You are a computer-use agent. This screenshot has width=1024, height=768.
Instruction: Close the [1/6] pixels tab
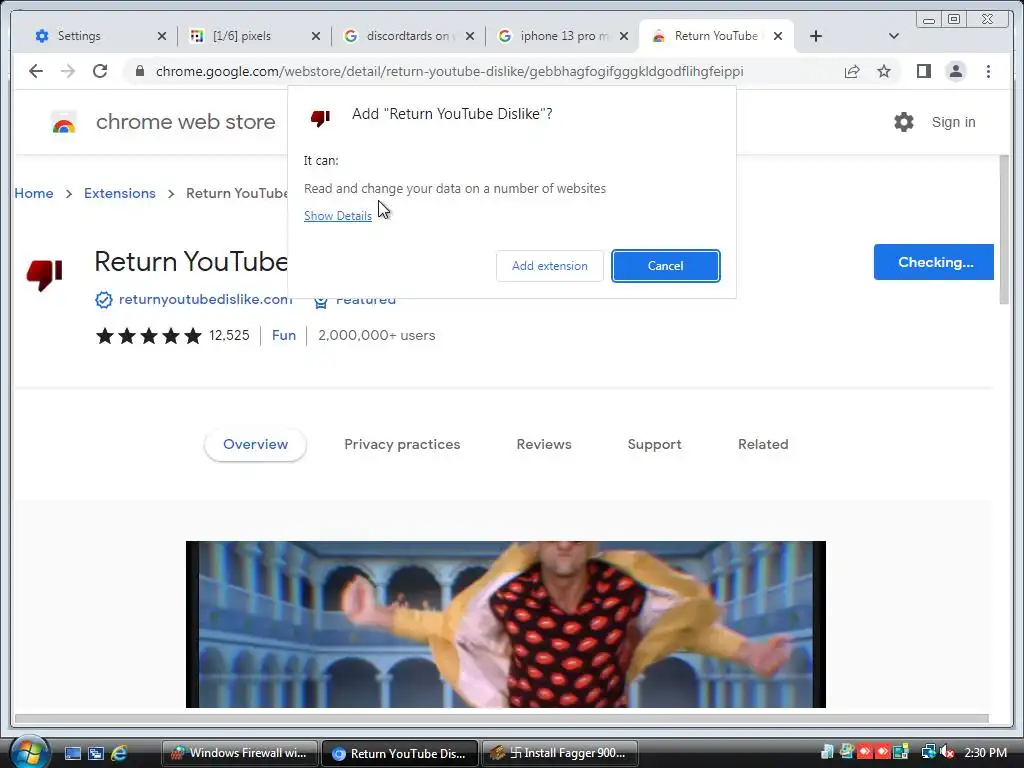point(316,37)
